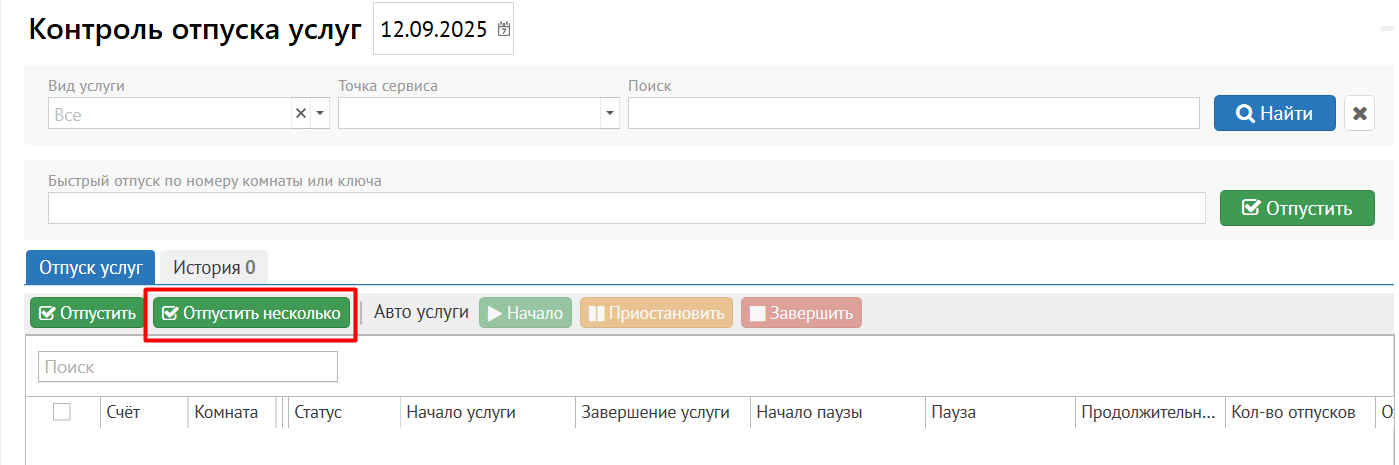Switch to the История tab
The width and height of the screenshot is (1399, 465).
coord(213,267)
